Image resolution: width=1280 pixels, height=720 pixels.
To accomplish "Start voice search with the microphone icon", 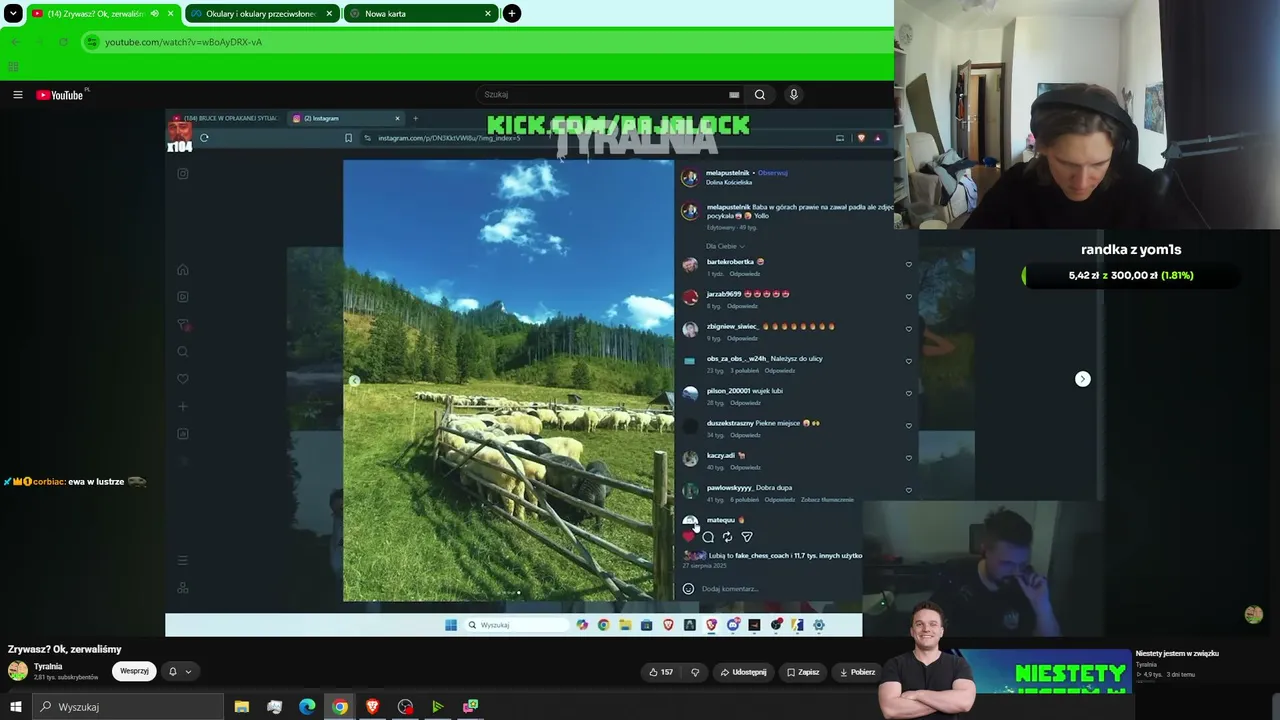I will coord(794,95).
